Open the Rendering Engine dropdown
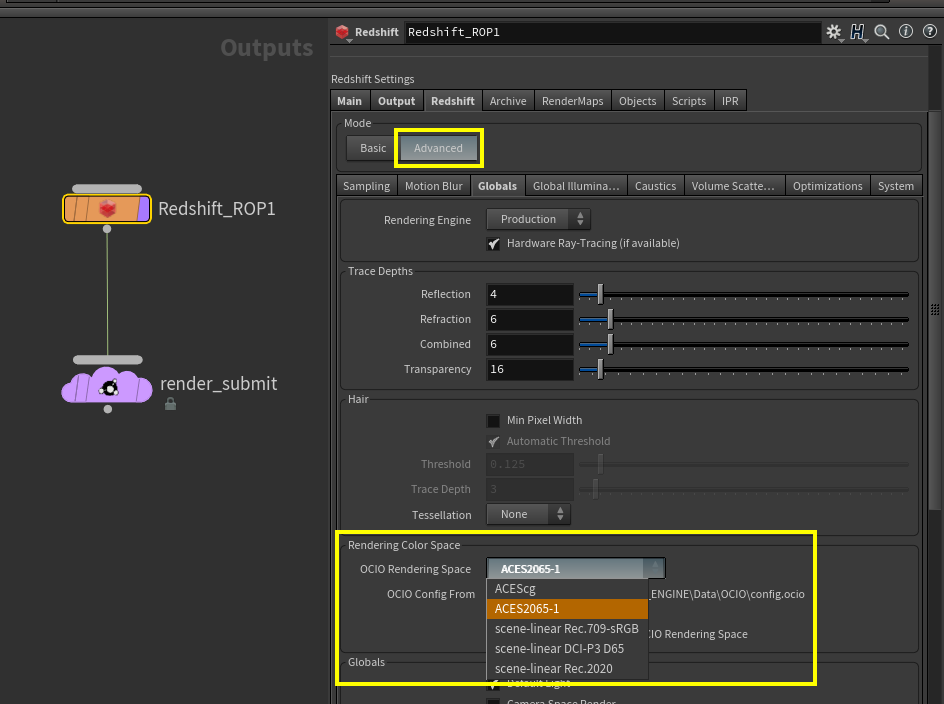The width and height of the screenshot is (944, 704). [x=538, y=219]
